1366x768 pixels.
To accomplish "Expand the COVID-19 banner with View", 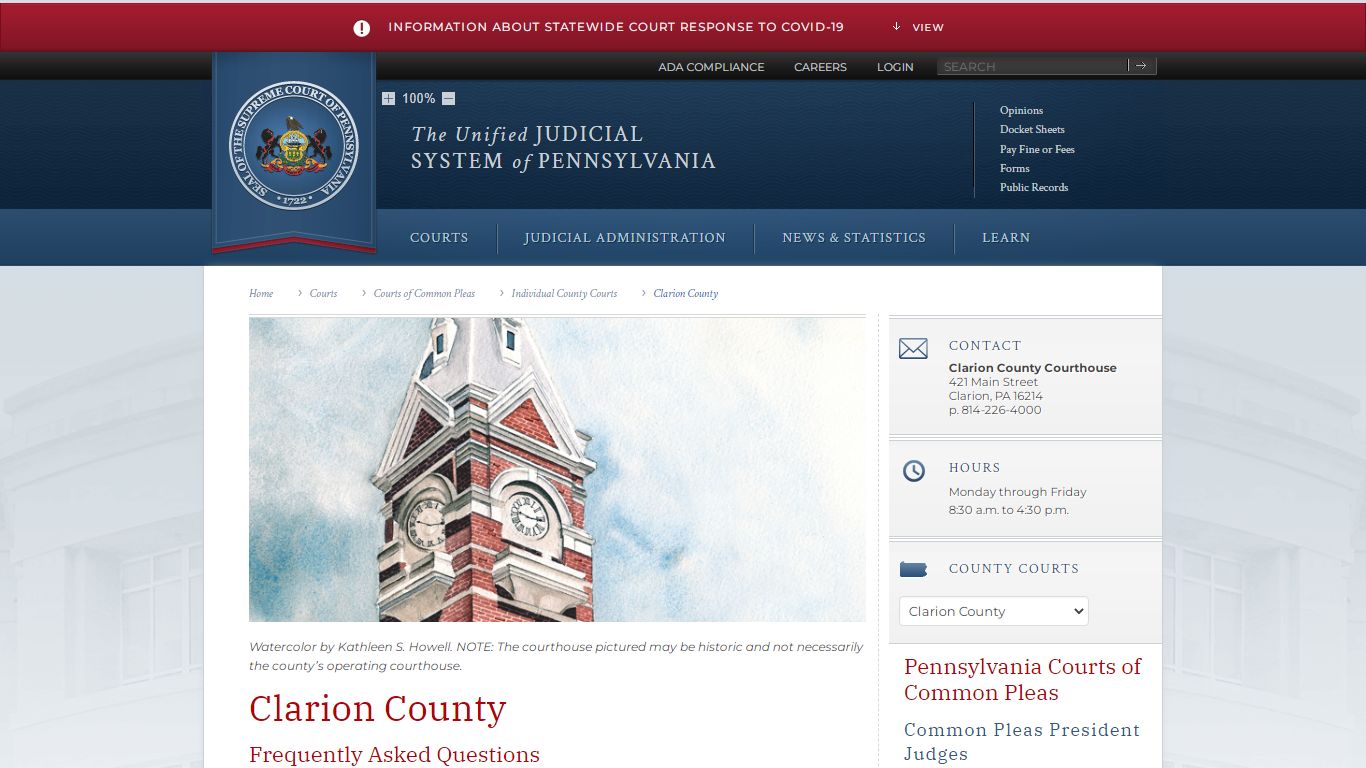I will click(918, 27).
